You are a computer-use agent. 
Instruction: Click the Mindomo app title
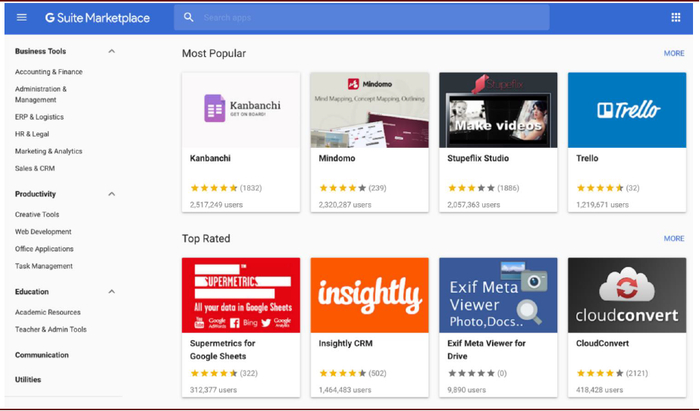point(337,158)
